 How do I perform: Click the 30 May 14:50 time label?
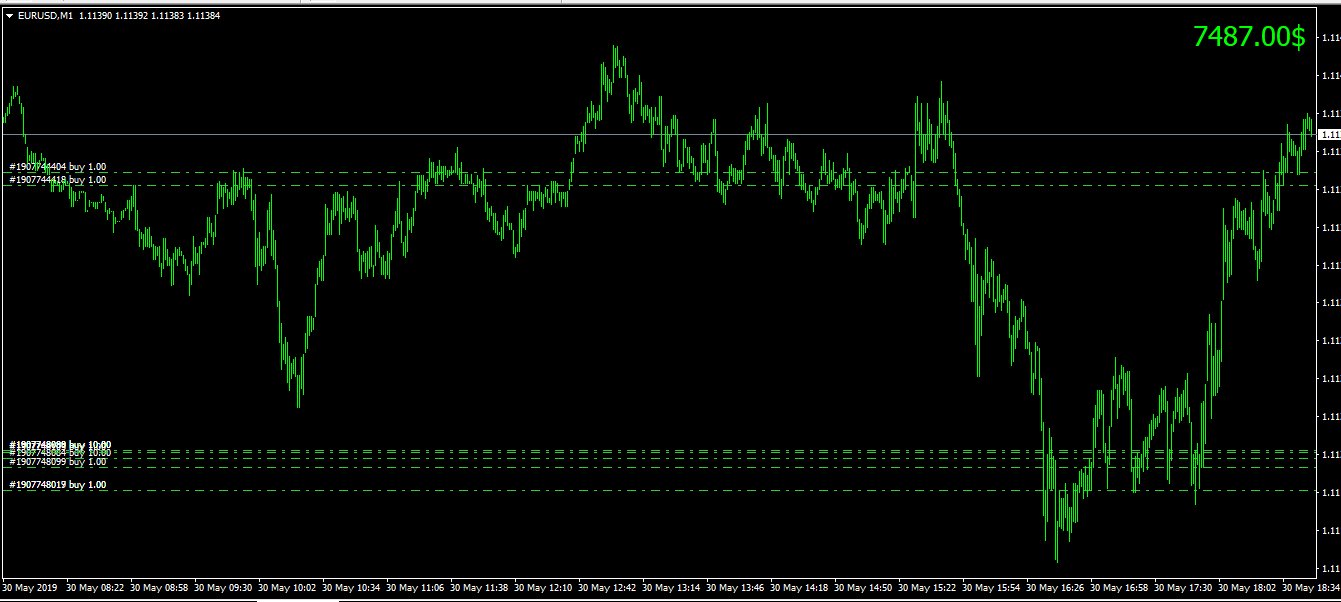coord(864,588)
